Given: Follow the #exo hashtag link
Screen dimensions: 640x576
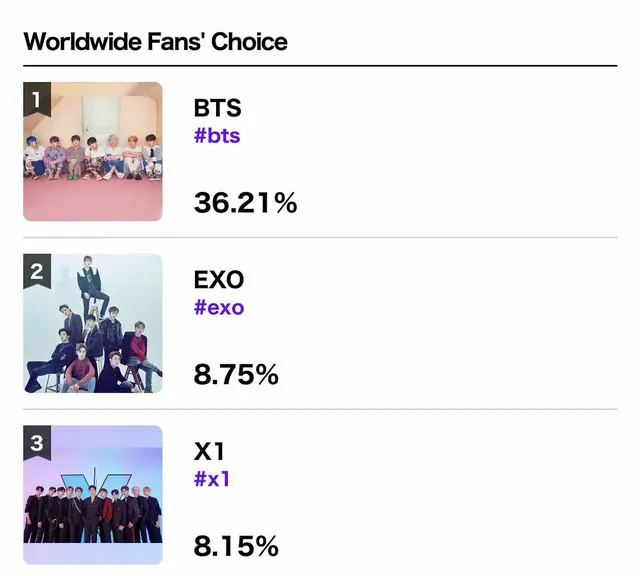Looking at the screenshot, I should [x=219, y=307].
